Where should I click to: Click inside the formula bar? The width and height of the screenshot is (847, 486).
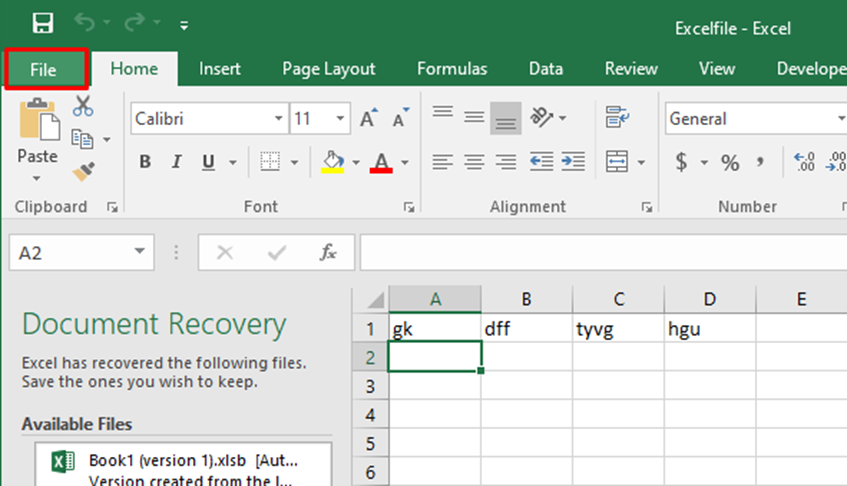(x=603, y=252)
